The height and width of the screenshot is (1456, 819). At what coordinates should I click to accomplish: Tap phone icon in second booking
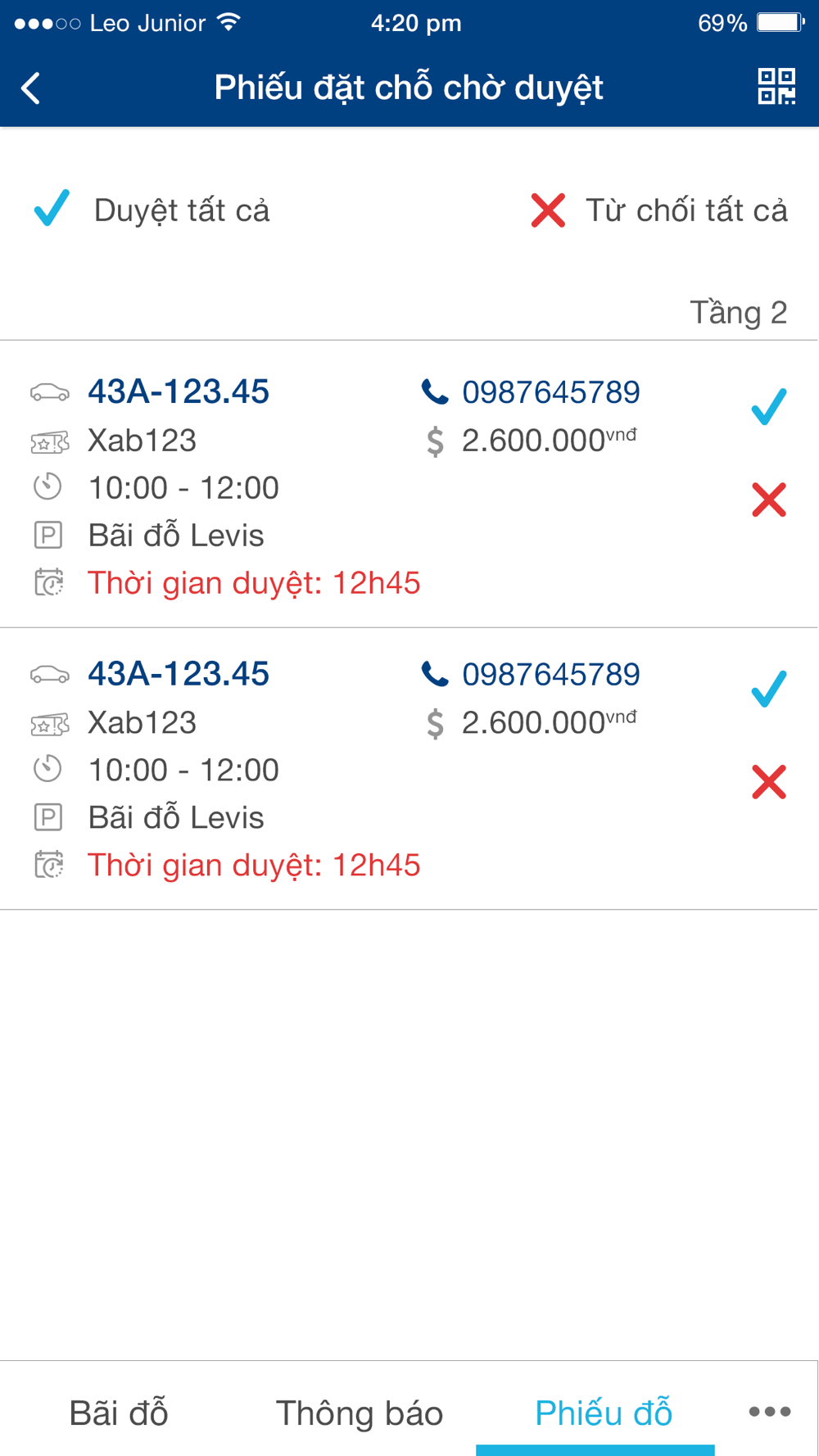click(434, 675)
